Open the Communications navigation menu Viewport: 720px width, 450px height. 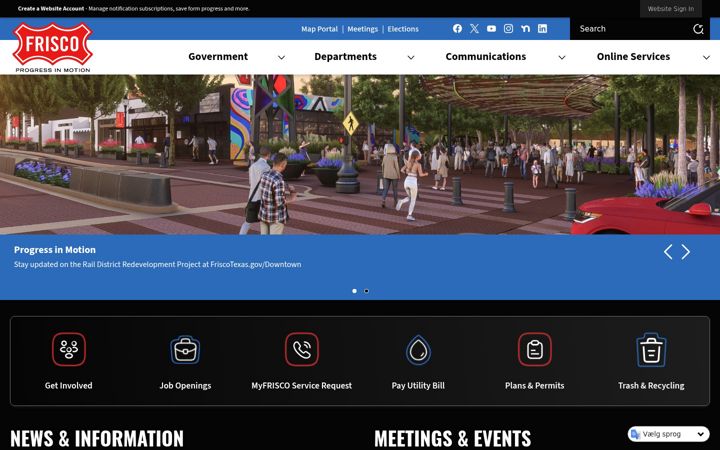486,56
